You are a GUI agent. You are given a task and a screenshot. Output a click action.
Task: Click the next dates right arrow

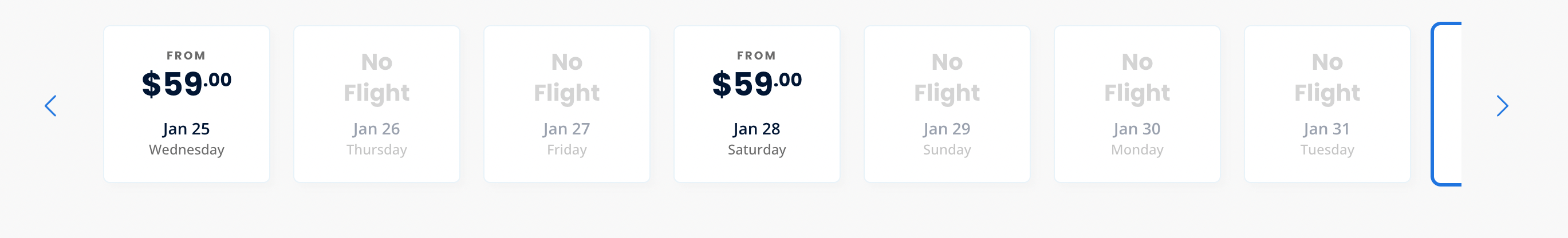coord(1502,106)
